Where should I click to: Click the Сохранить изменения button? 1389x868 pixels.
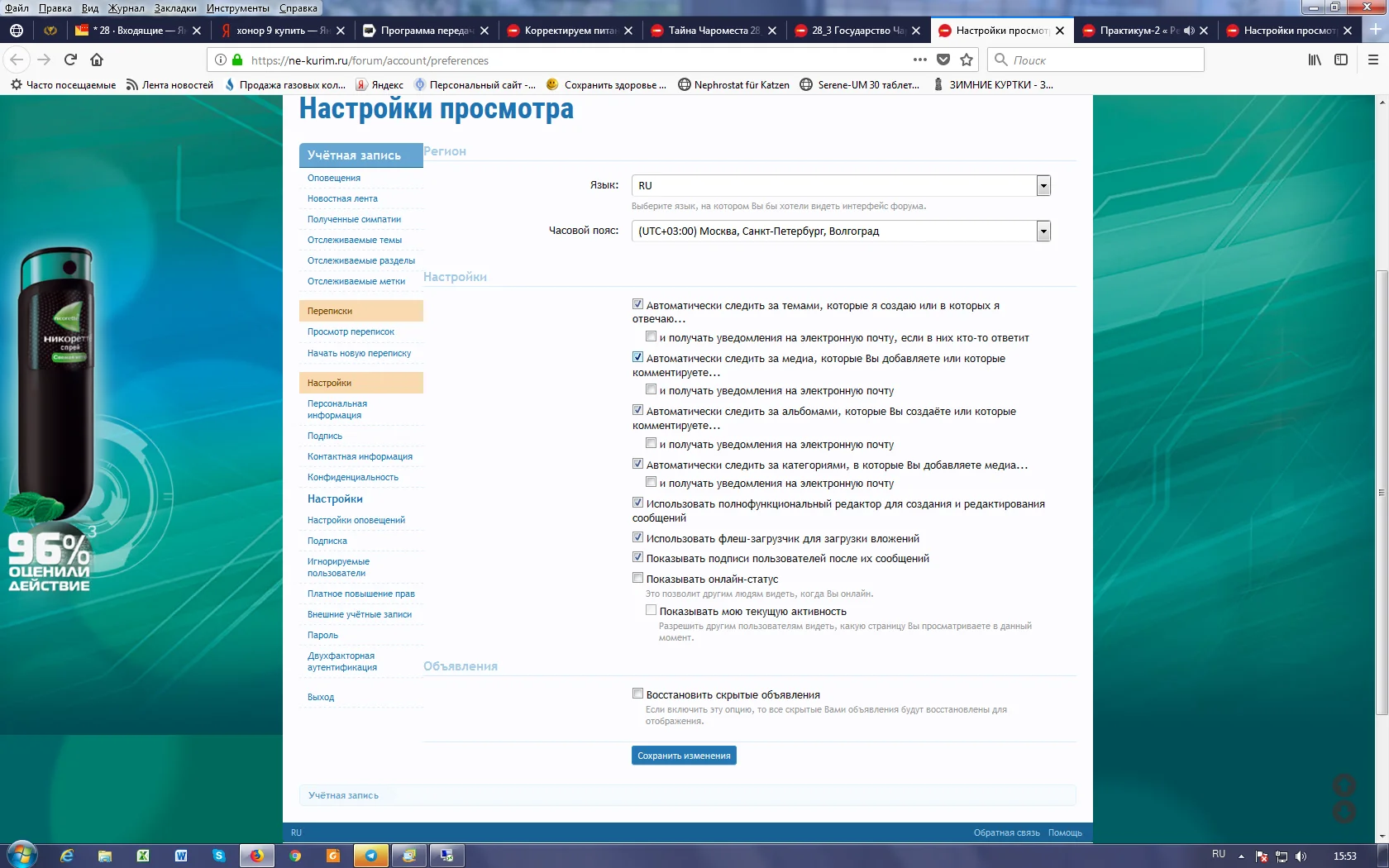684,756
